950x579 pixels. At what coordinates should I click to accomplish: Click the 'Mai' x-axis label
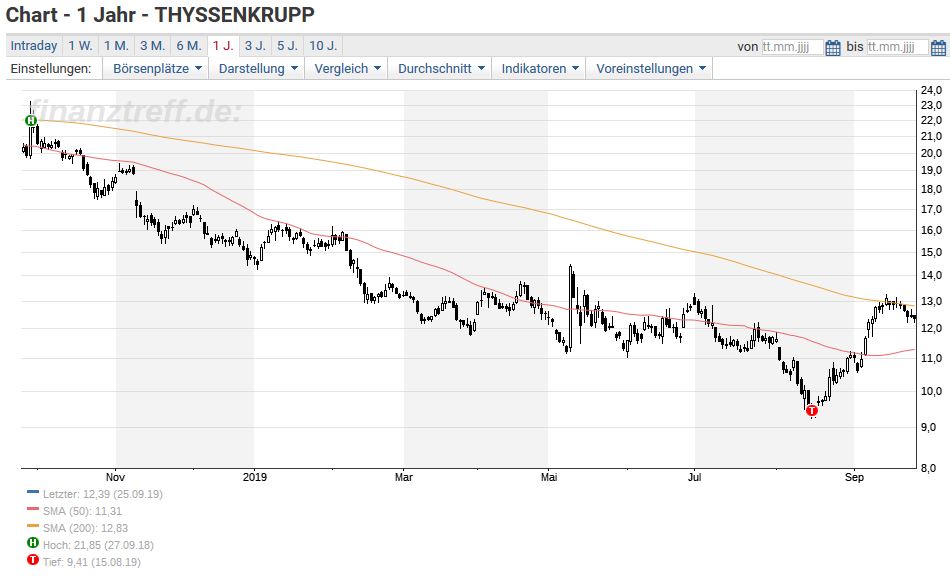pos(549,477)
